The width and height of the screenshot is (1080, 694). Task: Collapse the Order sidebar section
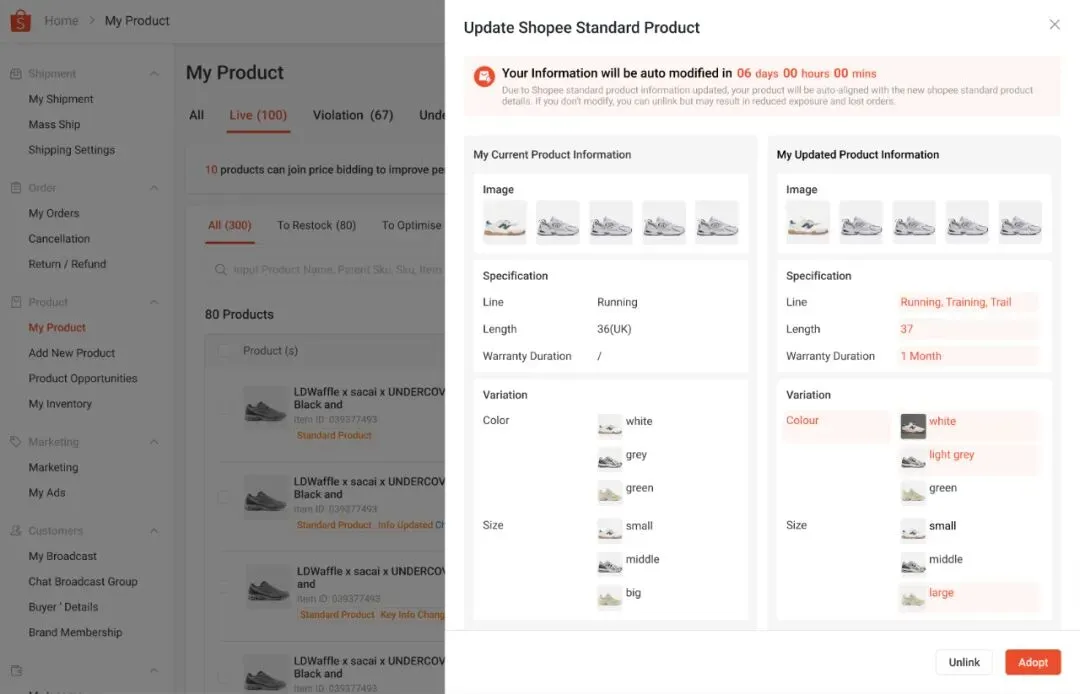pos(153,187)
